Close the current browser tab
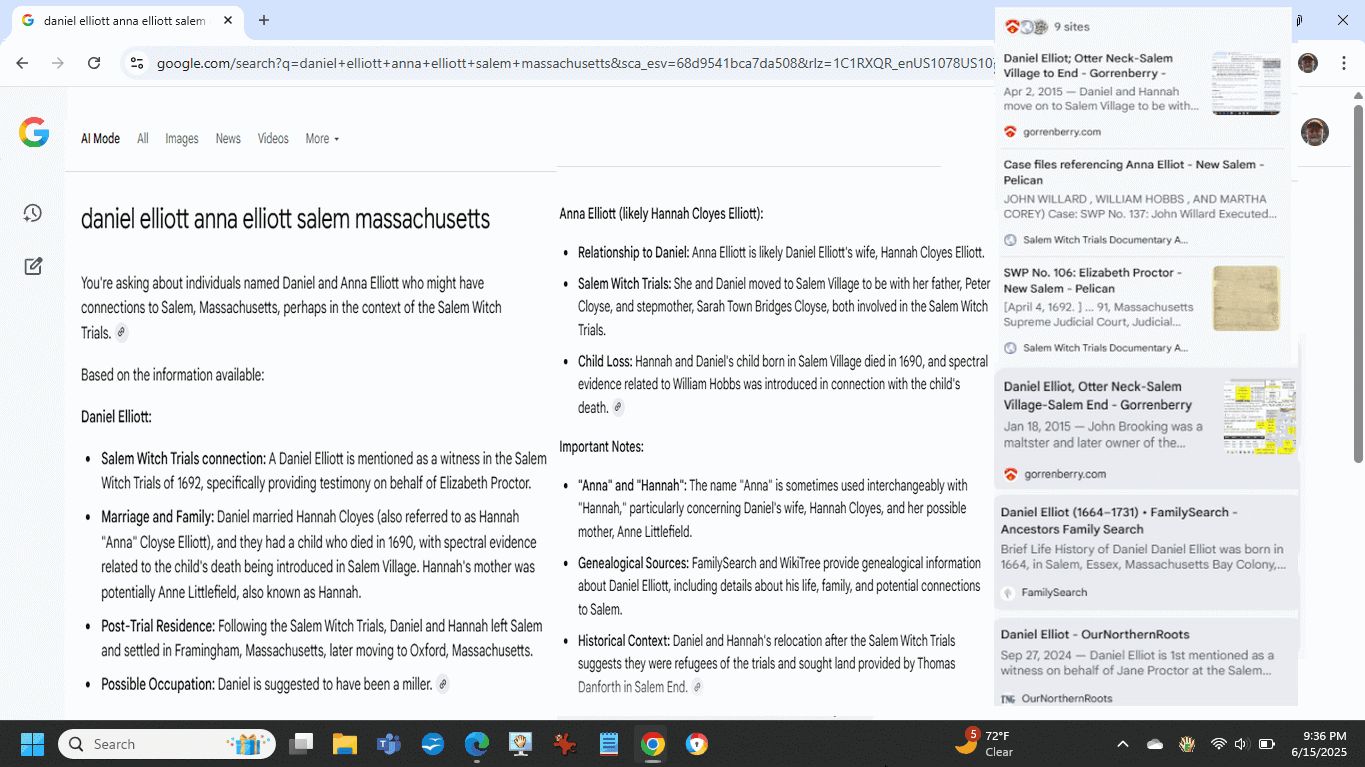1365x767 pixels. click(227, 20)
